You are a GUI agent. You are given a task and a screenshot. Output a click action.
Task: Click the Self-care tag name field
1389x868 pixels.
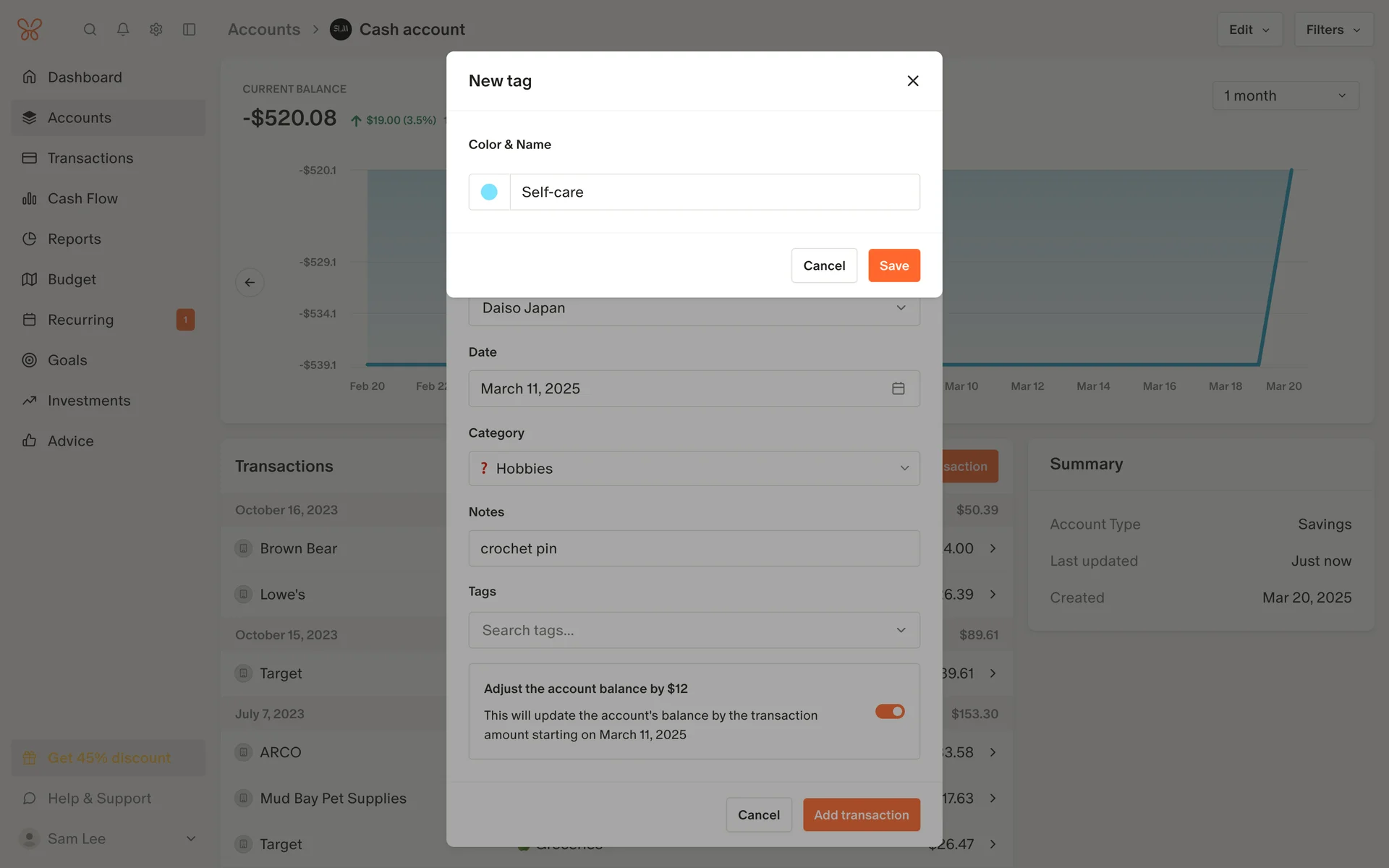click(713, 192)
